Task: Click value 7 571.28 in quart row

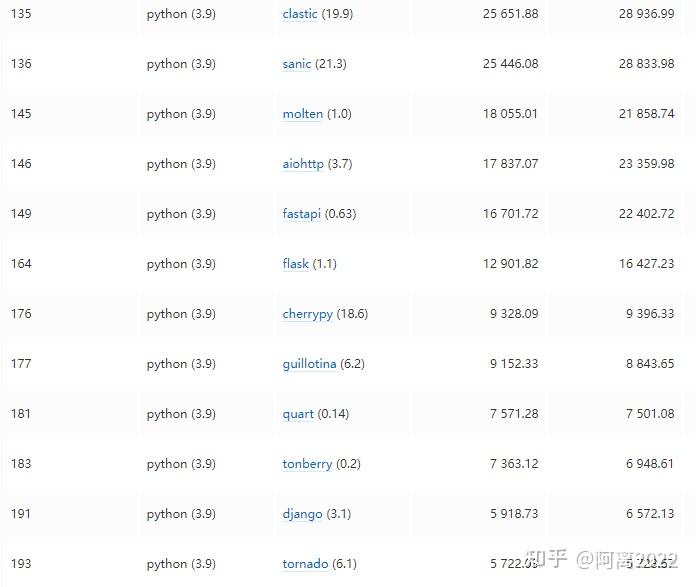Action: (x=514, y=414)
